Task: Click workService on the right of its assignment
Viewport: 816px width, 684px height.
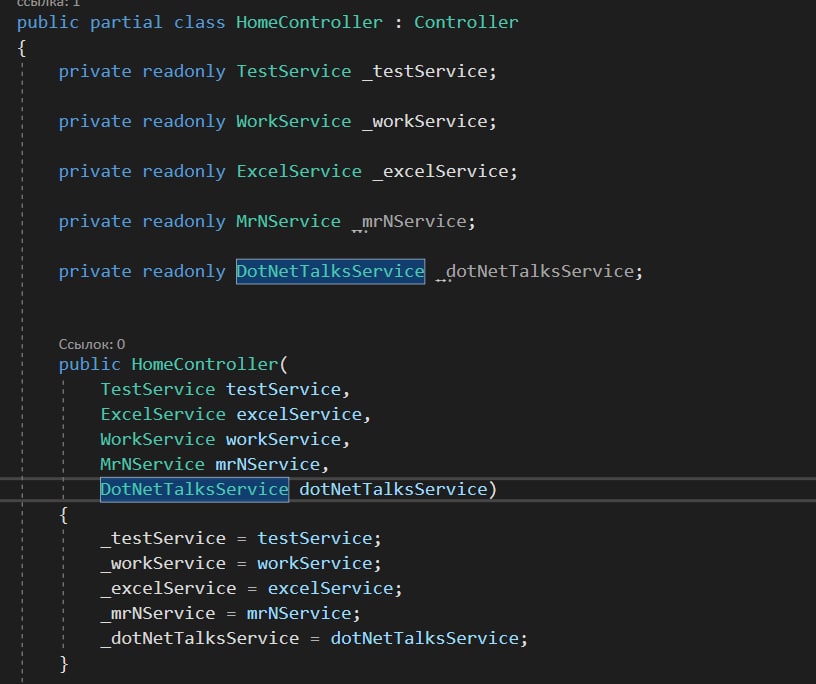Action: click(x=314, y=563)
